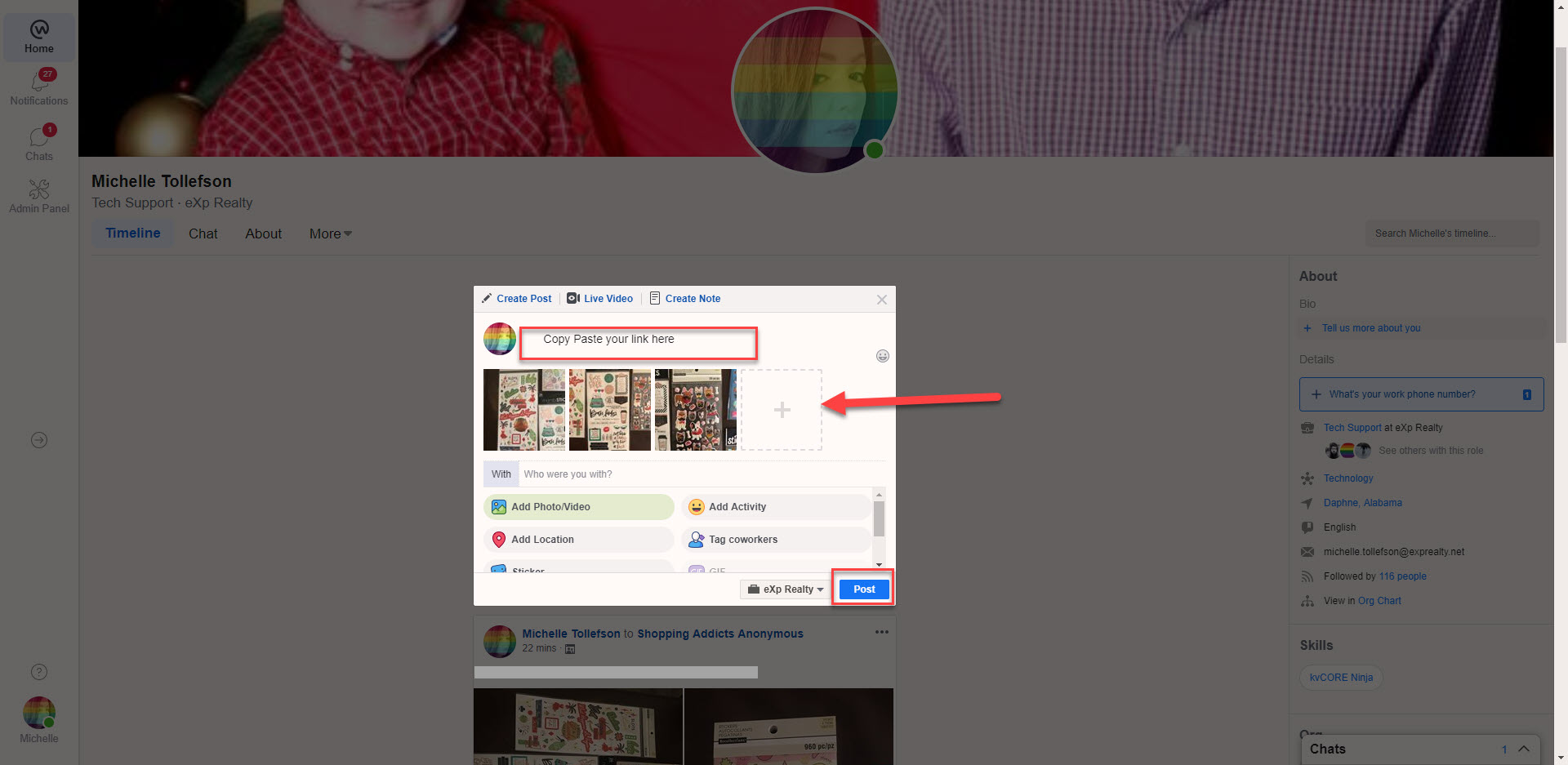Open the eXp Realty audience dropdown
Image resolution: width=1568 pixels, height=765 pixels.
786,589
